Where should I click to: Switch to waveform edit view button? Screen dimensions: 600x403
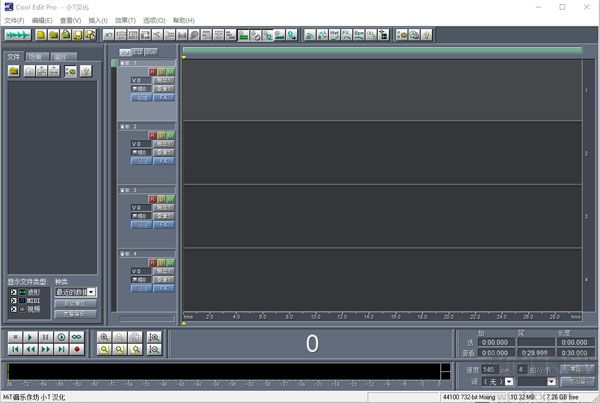pos(18,35)
